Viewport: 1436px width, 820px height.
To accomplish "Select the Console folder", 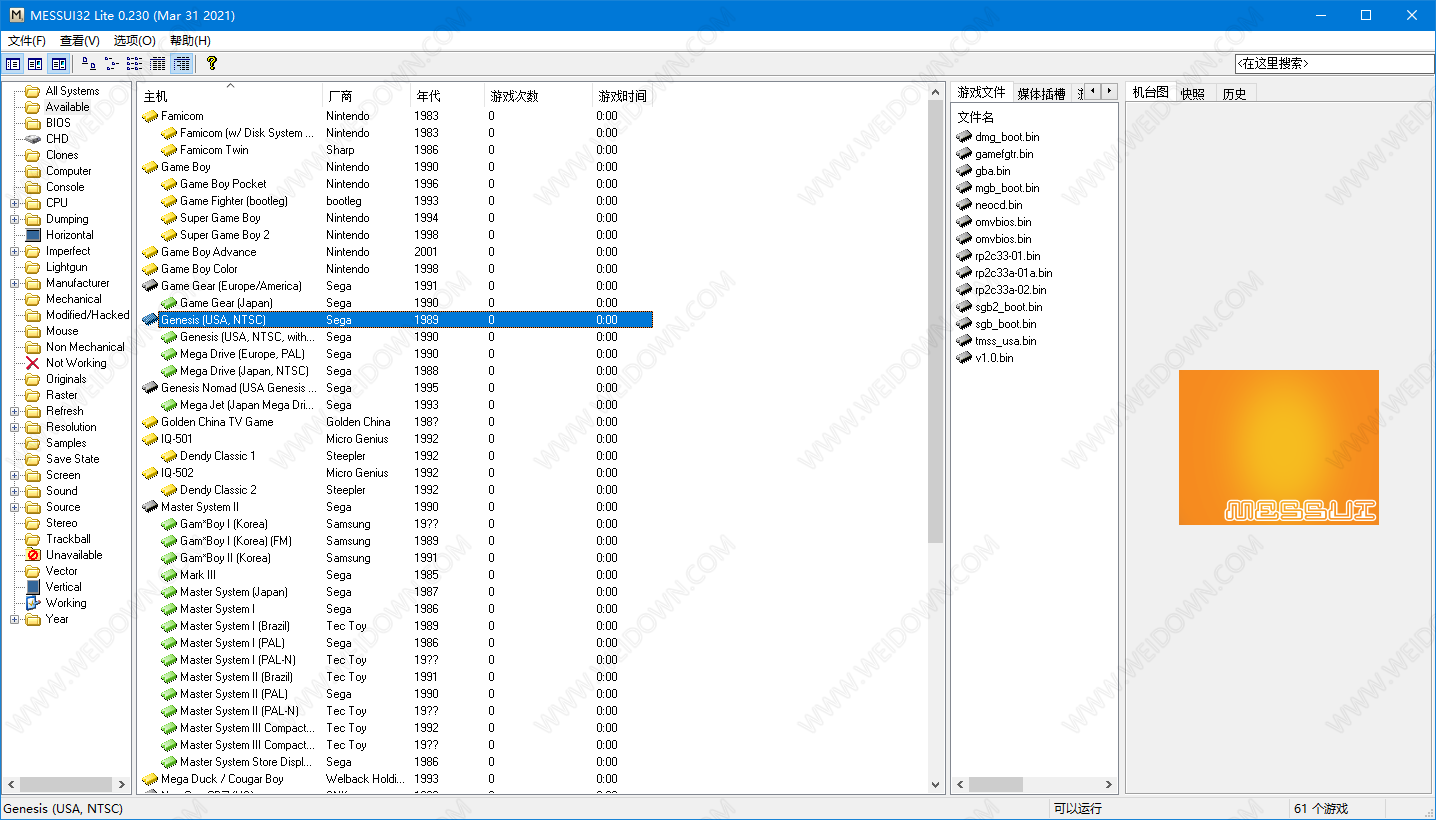I will point(65,187).
